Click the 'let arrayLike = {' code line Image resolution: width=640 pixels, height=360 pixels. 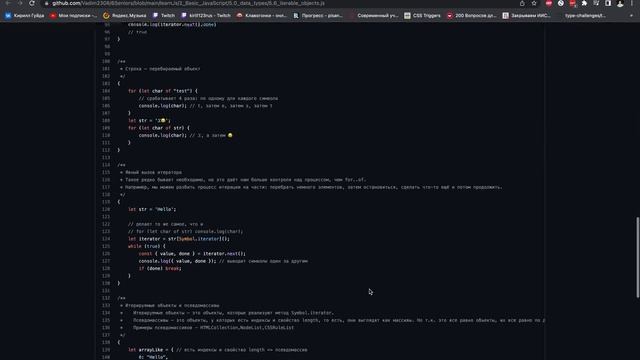[x=151, y=350]
